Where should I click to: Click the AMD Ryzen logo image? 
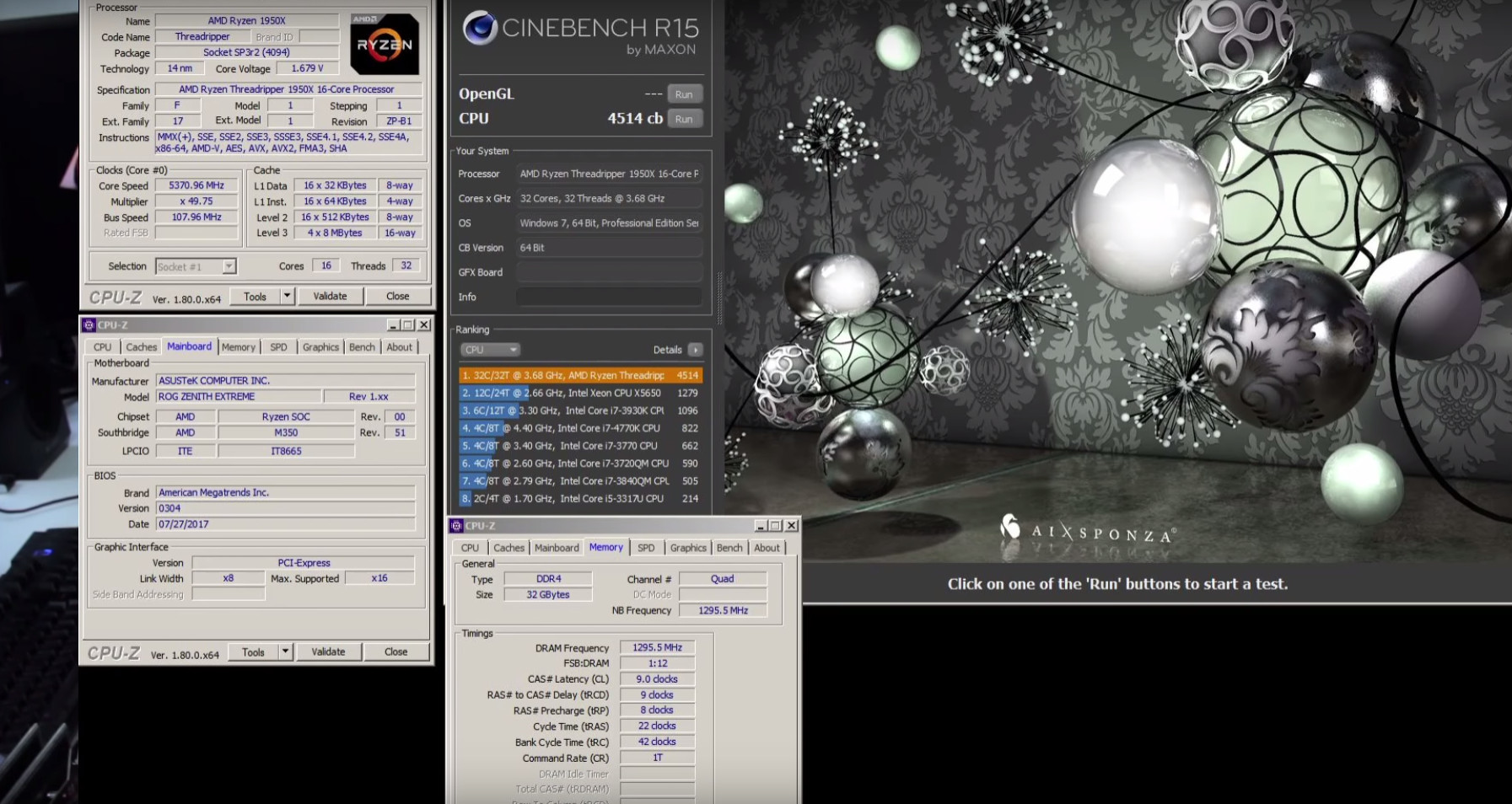point(385,44)
